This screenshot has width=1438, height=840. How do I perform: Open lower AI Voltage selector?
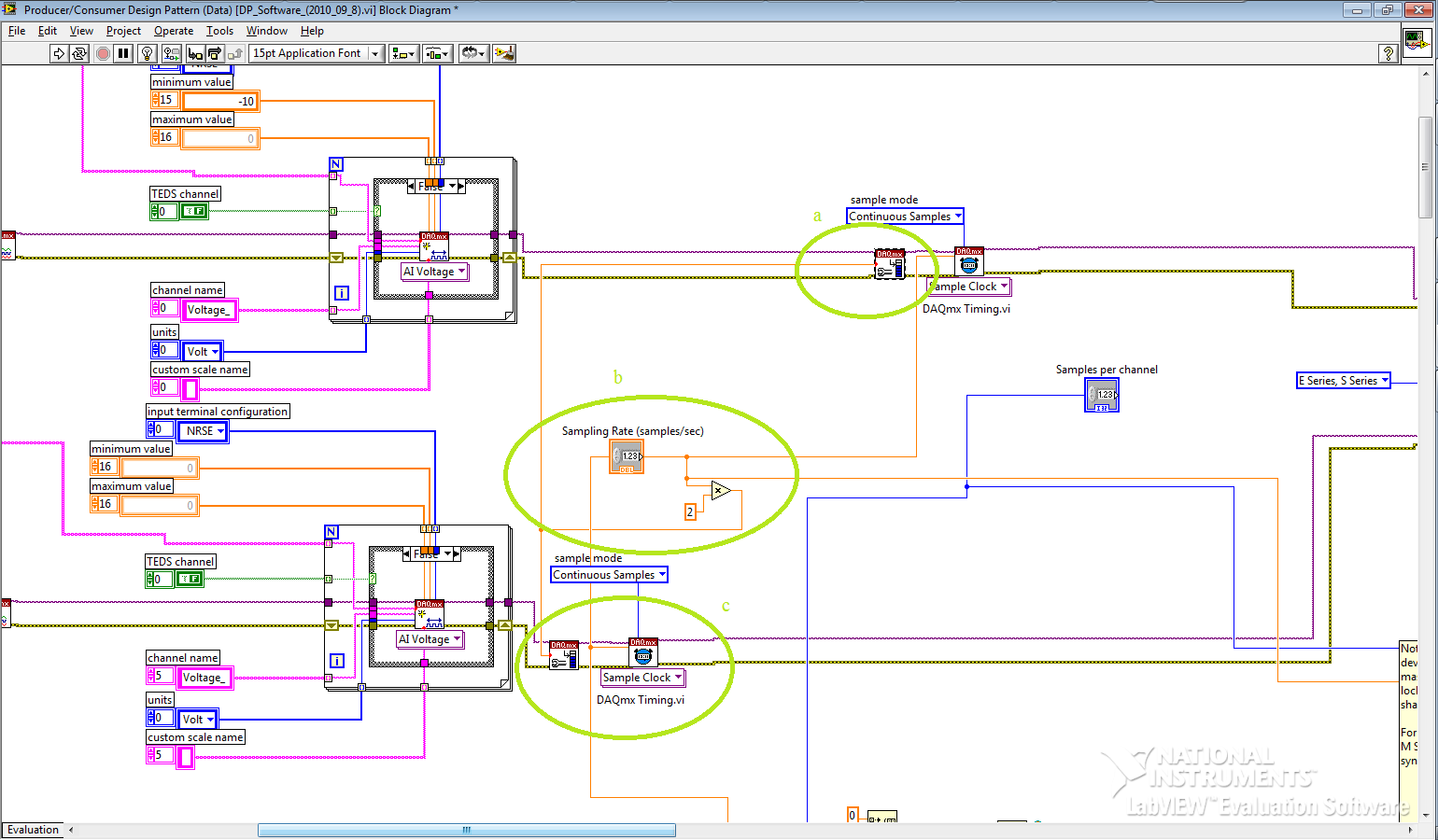[430, 639]
